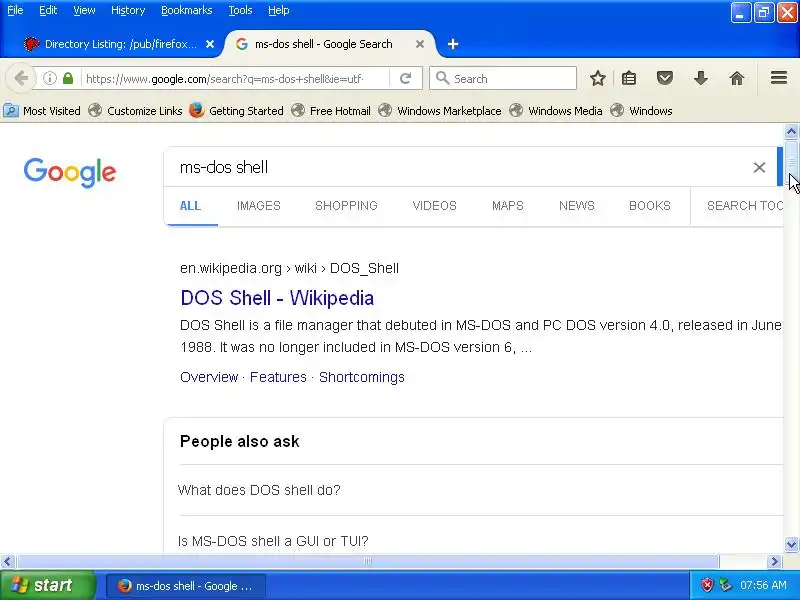Open Search Tools options
Image resolution: width=800 pixels, height=600 pixels.
coord(745,206)
